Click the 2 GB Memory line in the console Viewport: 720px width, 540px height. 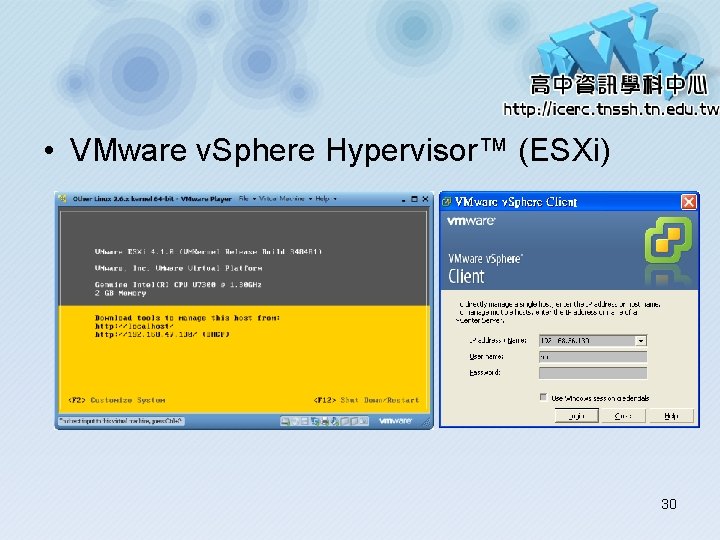tap(120, 293)
